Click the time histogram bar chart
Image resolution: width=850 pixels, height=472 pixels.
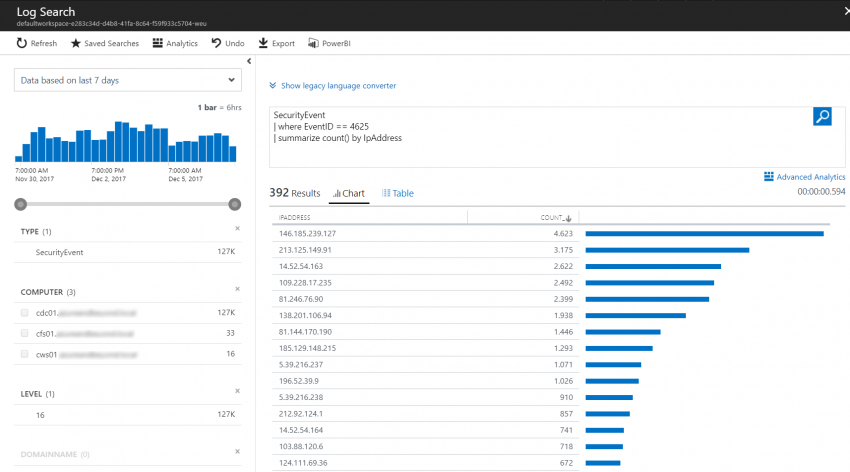125,141
